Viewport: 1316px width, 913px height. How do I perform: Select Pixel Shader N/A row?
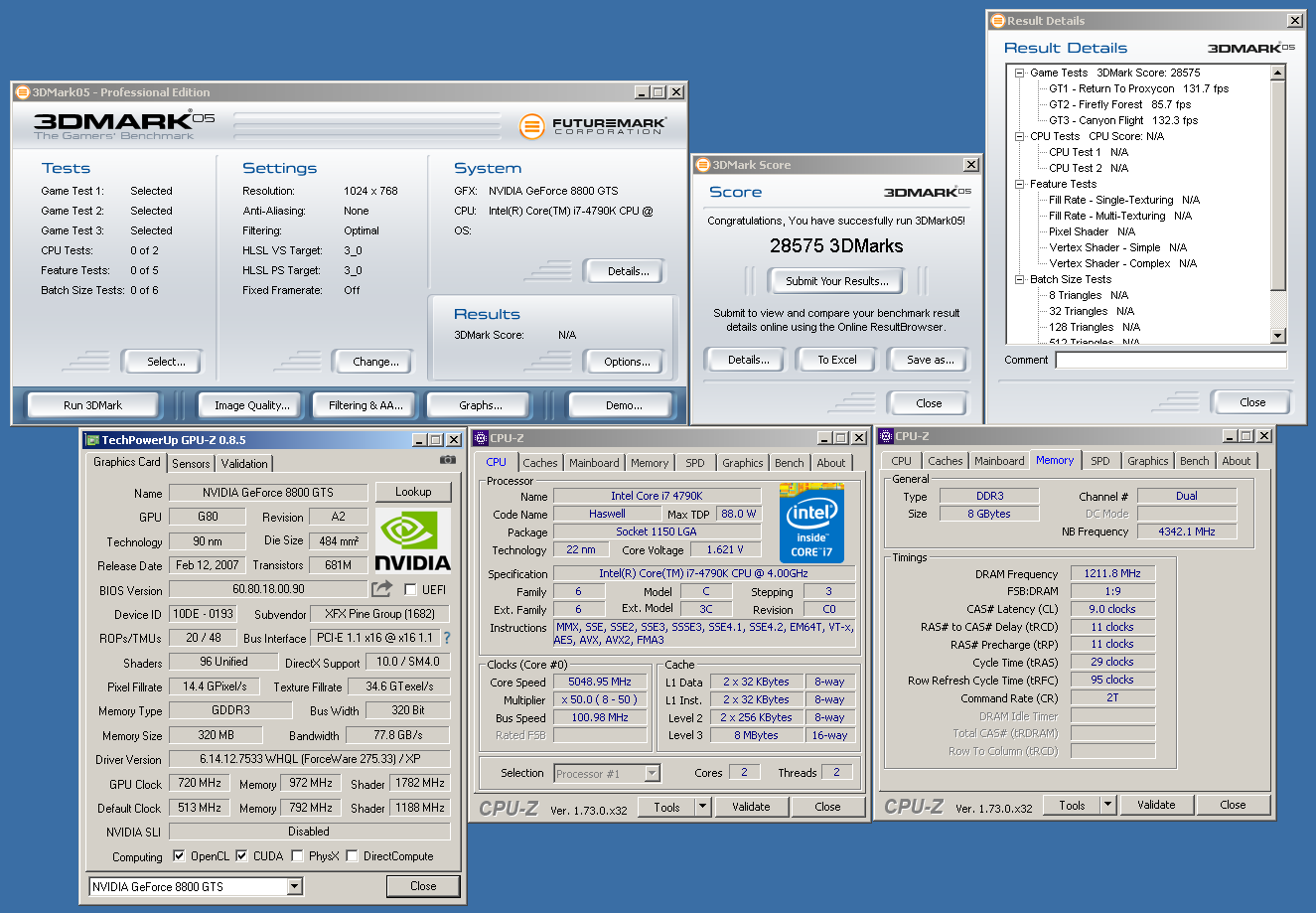(1092, 231)
